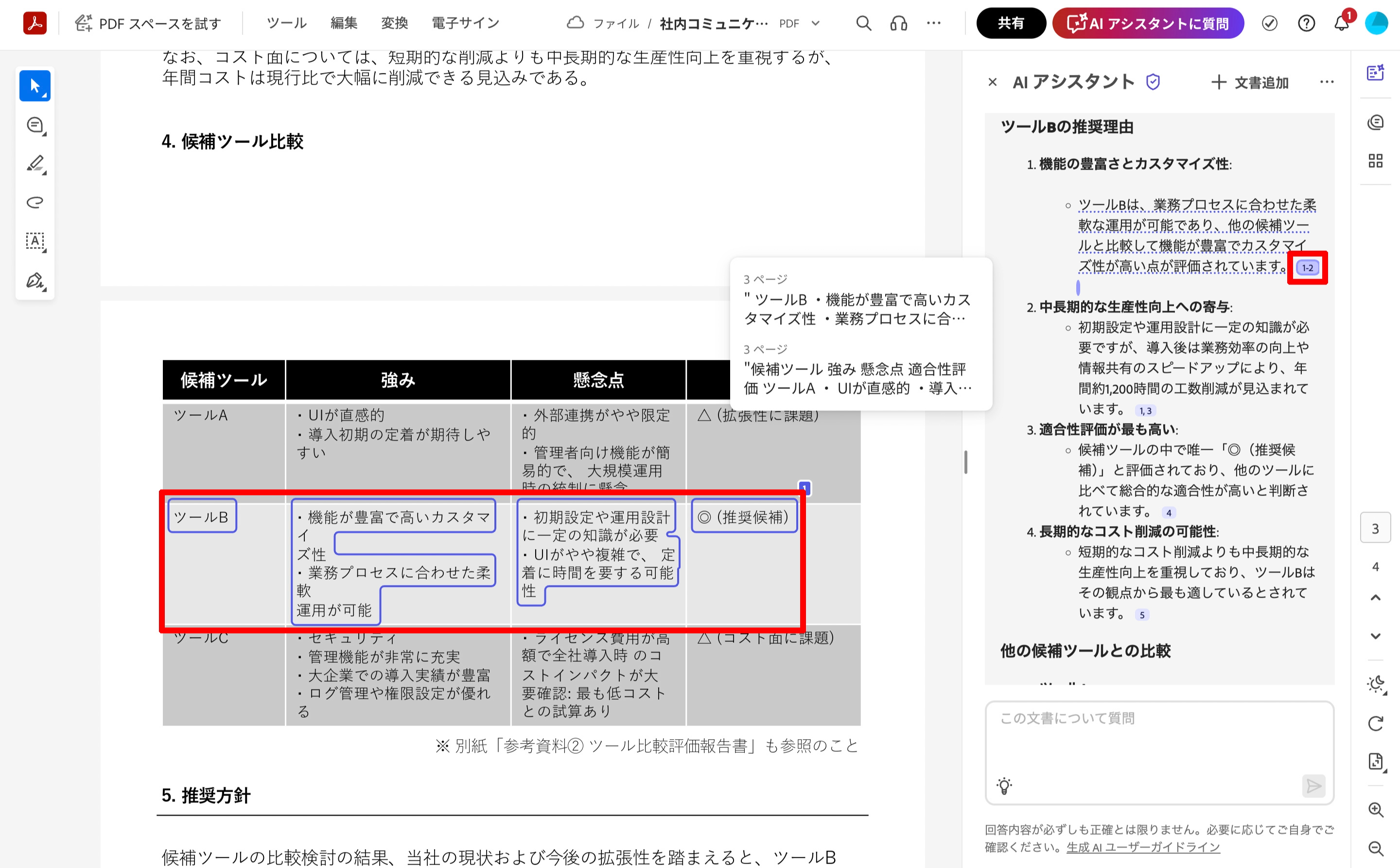This screenshot has height=868, width=1400.
Task: Open the 変換 menu
Action: pos(394,23)
